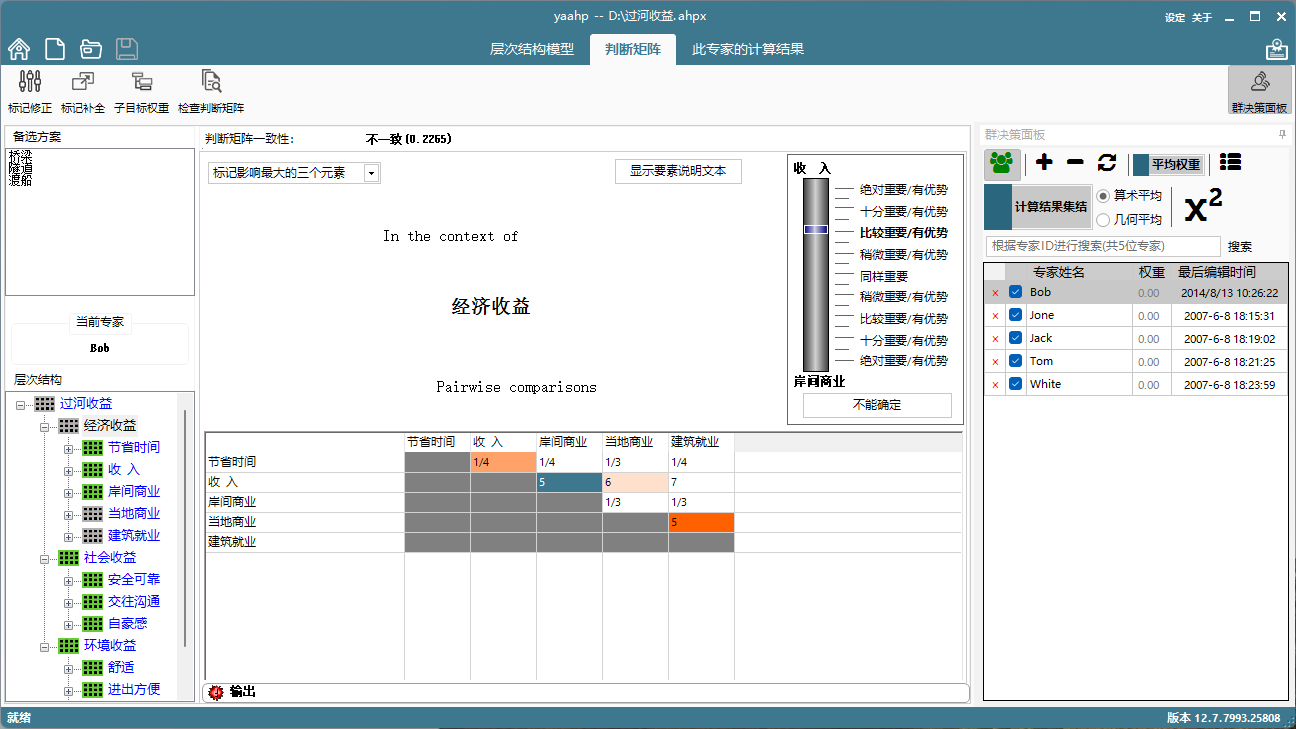Open the 标记影响最大的三个元素 dropdown
This screenshot has height=729, width=1296.
point(371,173)
